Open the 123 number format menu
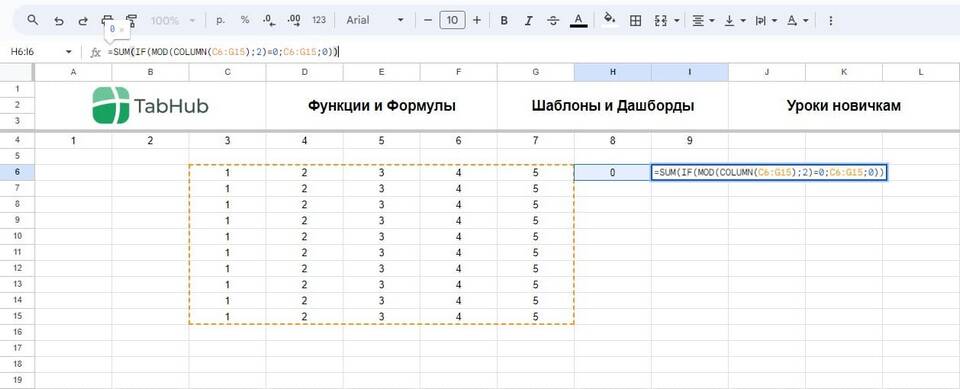Image resolution: width=960 pixels, height=389 pixels. [x=319, y=20]
